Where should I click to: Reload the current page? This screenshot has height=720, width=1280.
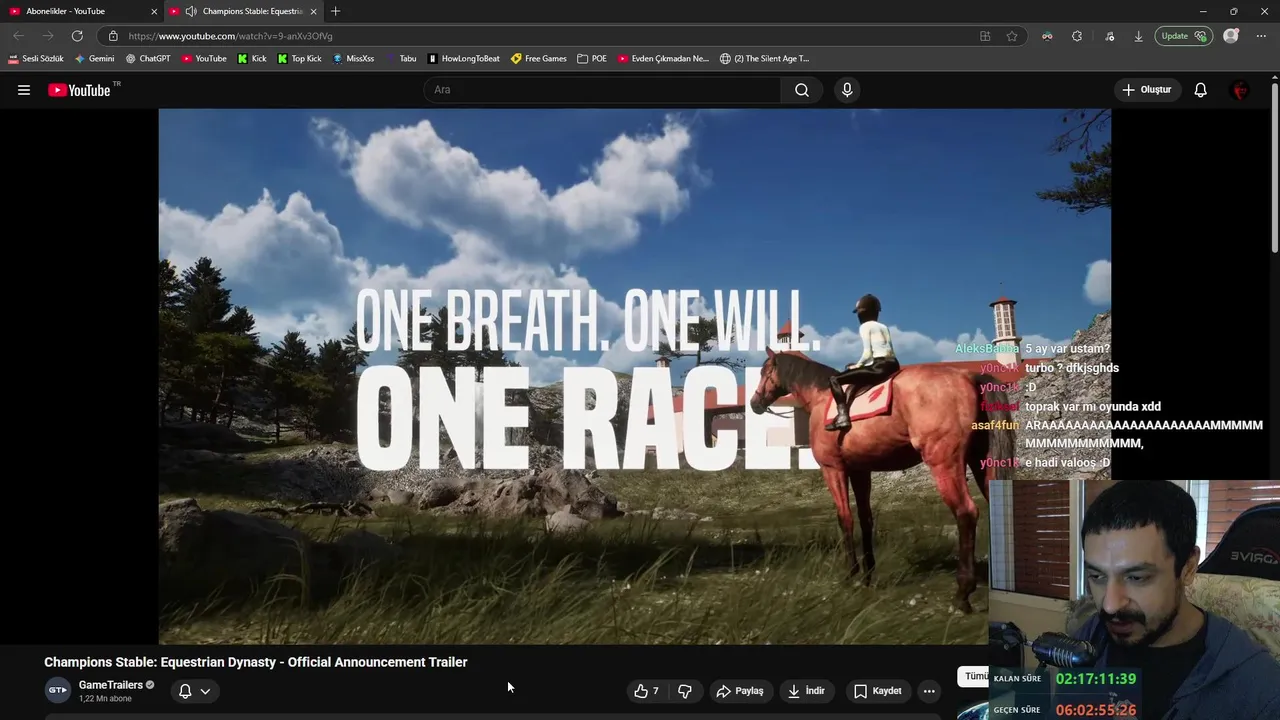click(x=77, y=36)
